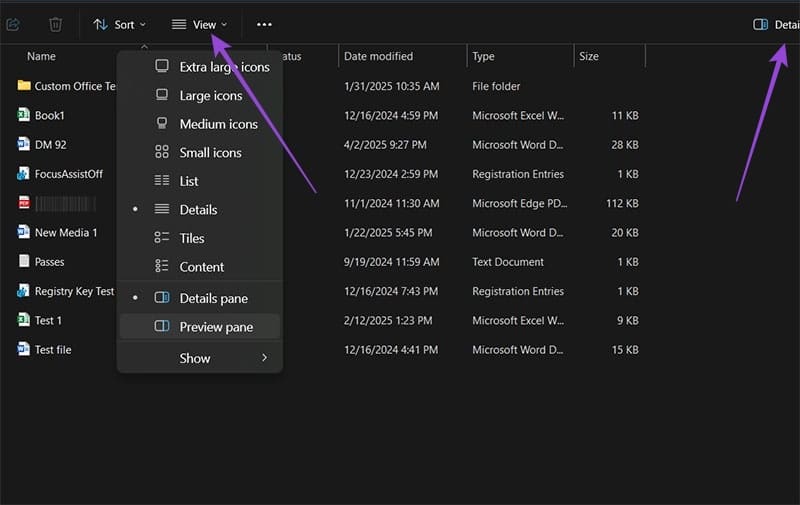Select the Test file row
This screenshot has height=505, width=800.
click(x=327, y=349)
